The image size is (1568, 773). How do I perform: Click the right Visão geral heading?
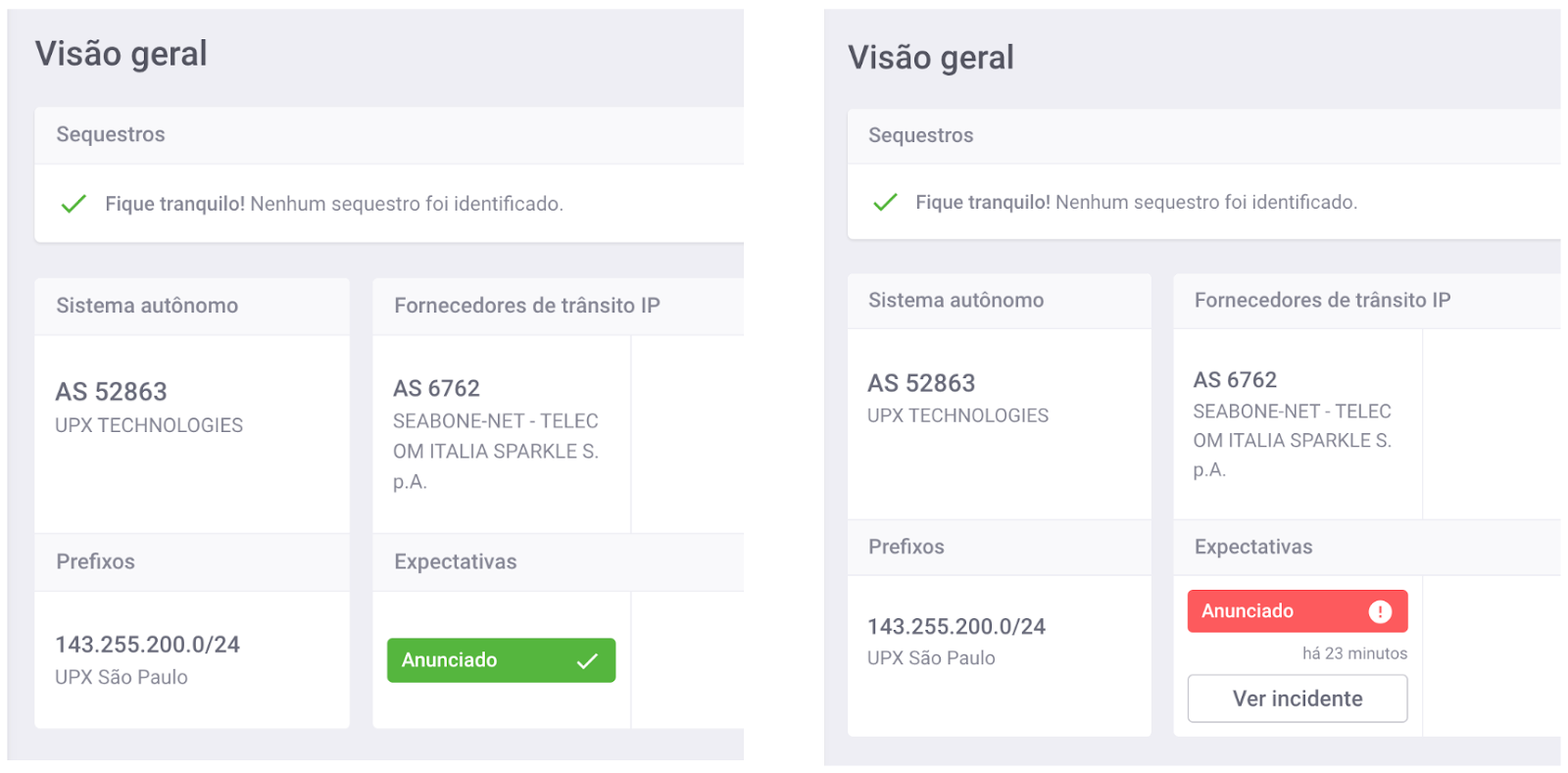pyautogui.click(x=931, y=58)
